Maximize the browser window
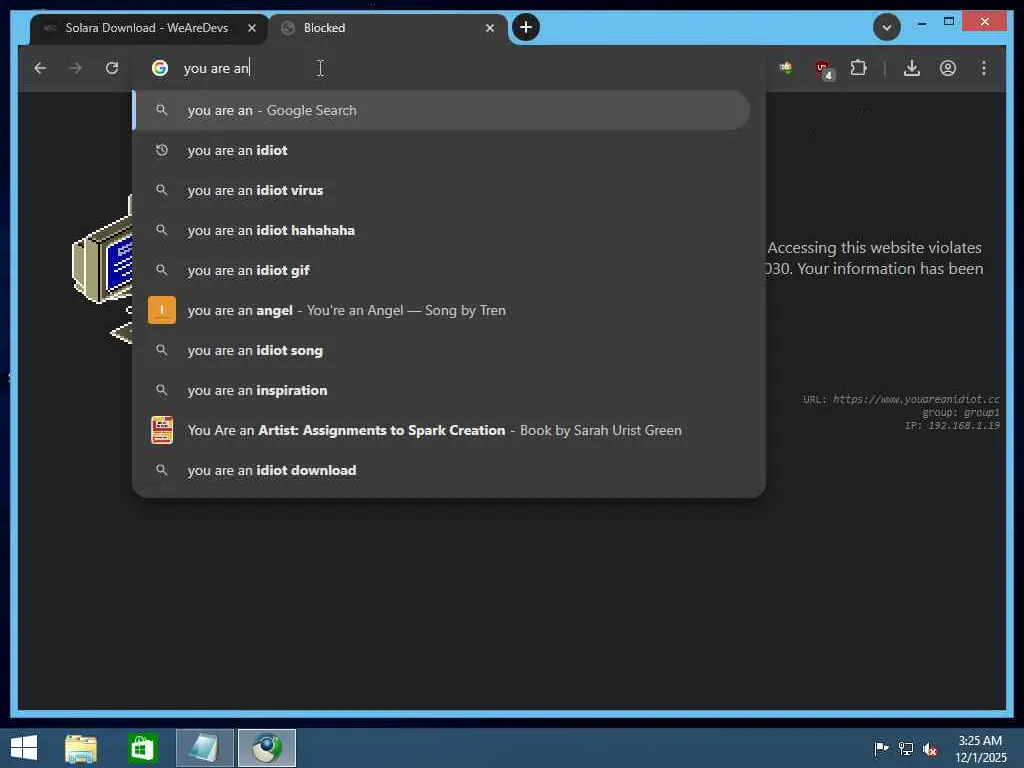 click(949, 22)
